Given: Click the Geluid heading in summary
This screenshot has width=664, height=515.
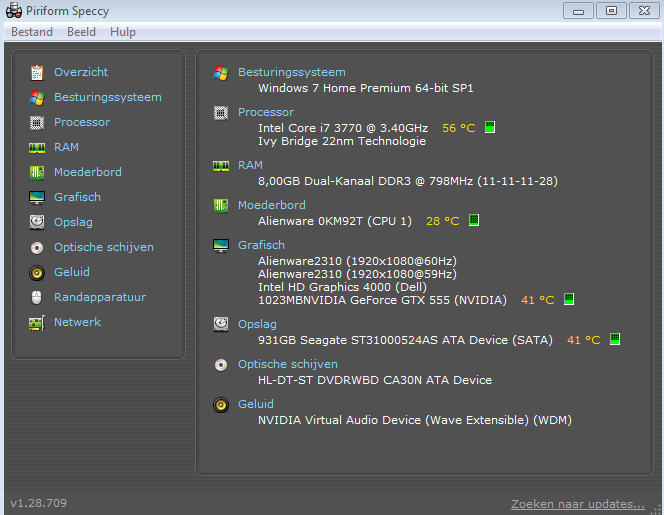Looking at the screenshot, I should 256,404.
